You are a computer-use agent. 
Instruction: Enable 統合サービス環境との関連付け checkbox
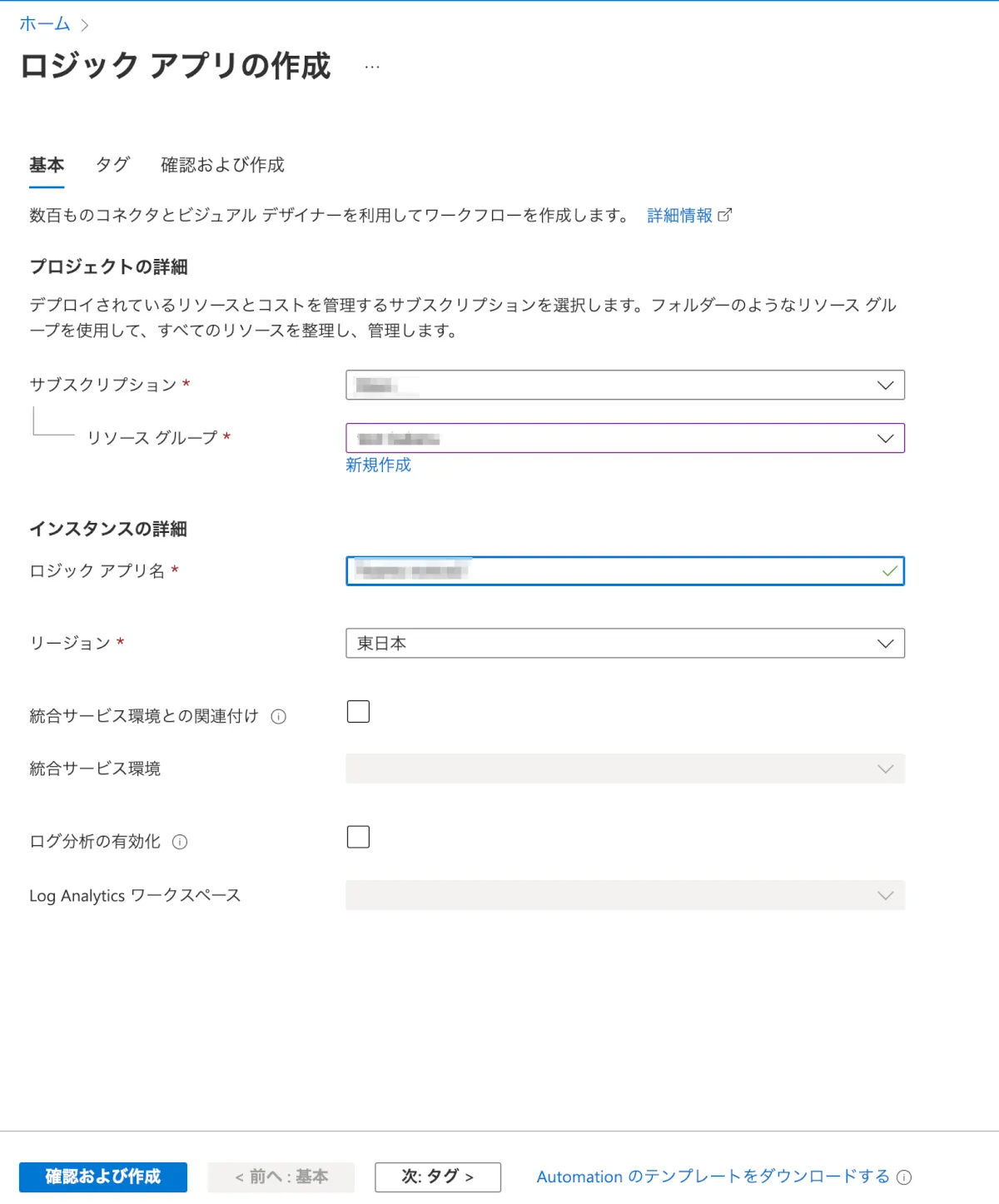[x=358, y=712]
